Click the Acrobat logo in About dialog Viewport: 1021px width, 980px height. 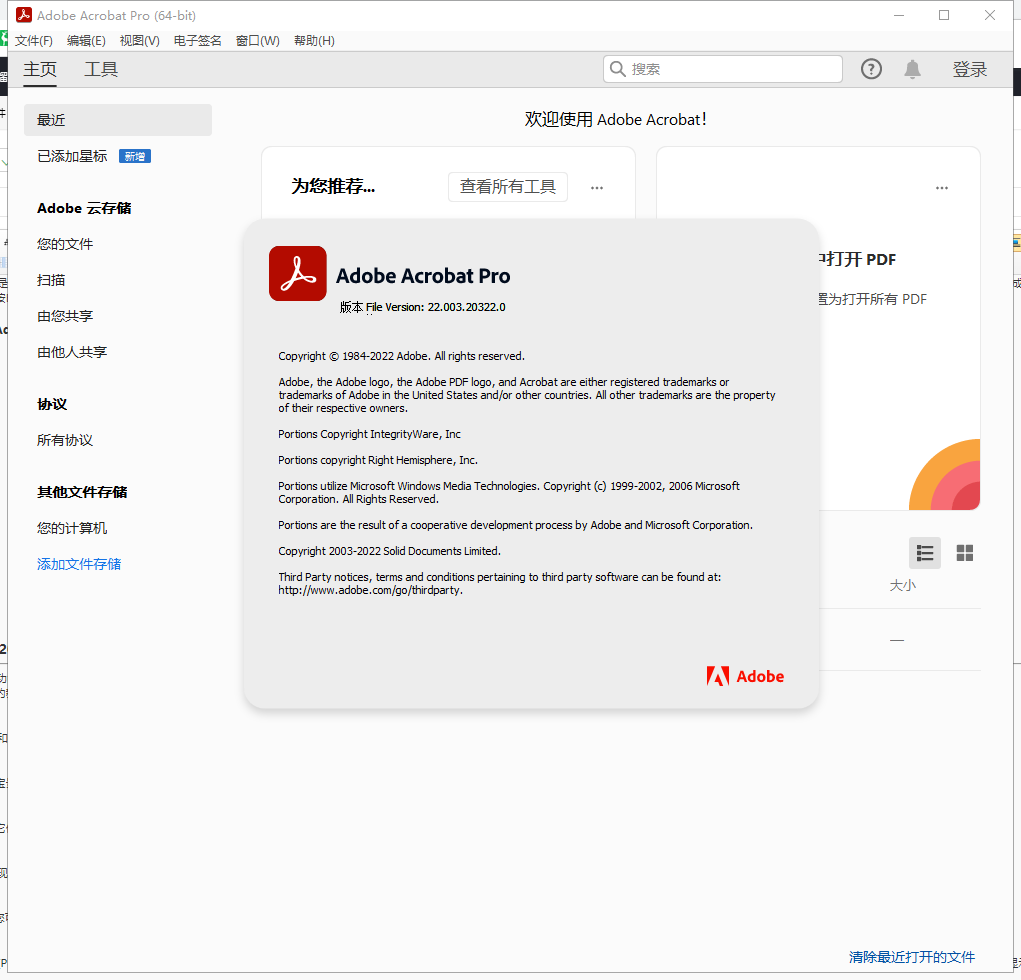pyautogui.click(x=298, y=273)
